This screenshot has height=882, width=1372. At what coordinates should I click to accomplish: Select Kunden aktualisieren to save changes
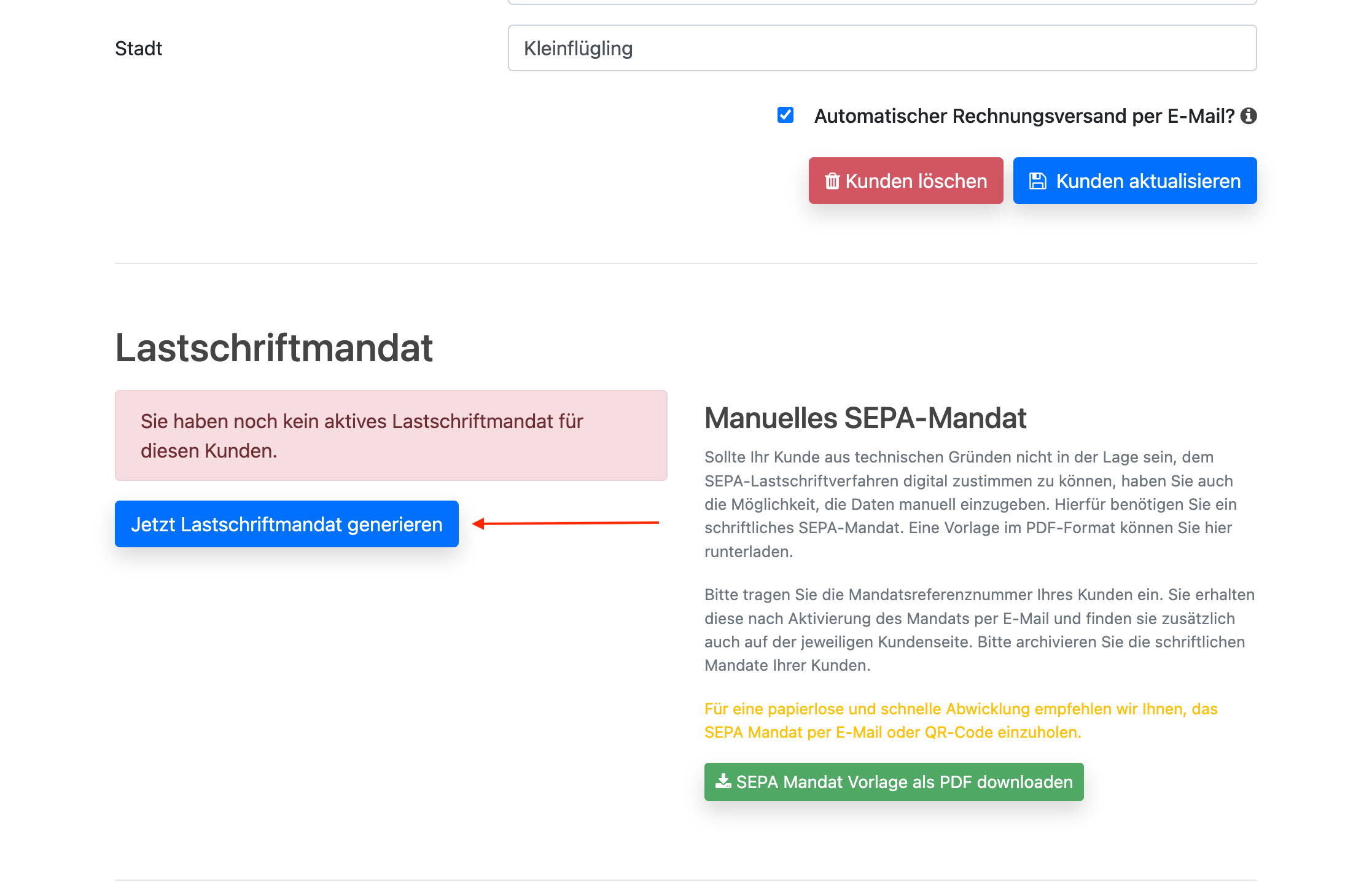coord(1135,181)
